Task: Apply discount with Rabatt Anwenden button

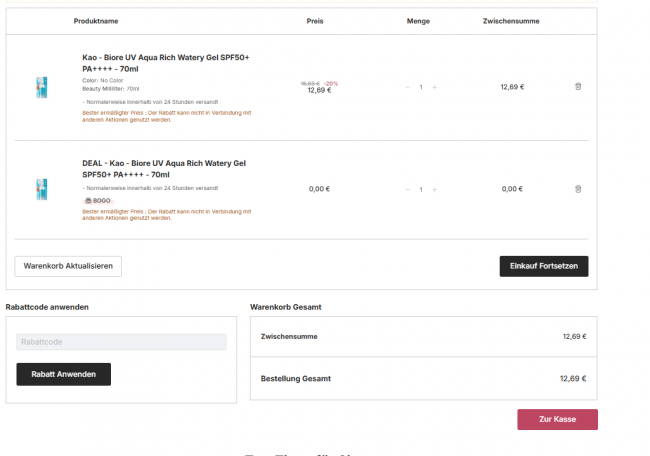Action: pos(63,374)
